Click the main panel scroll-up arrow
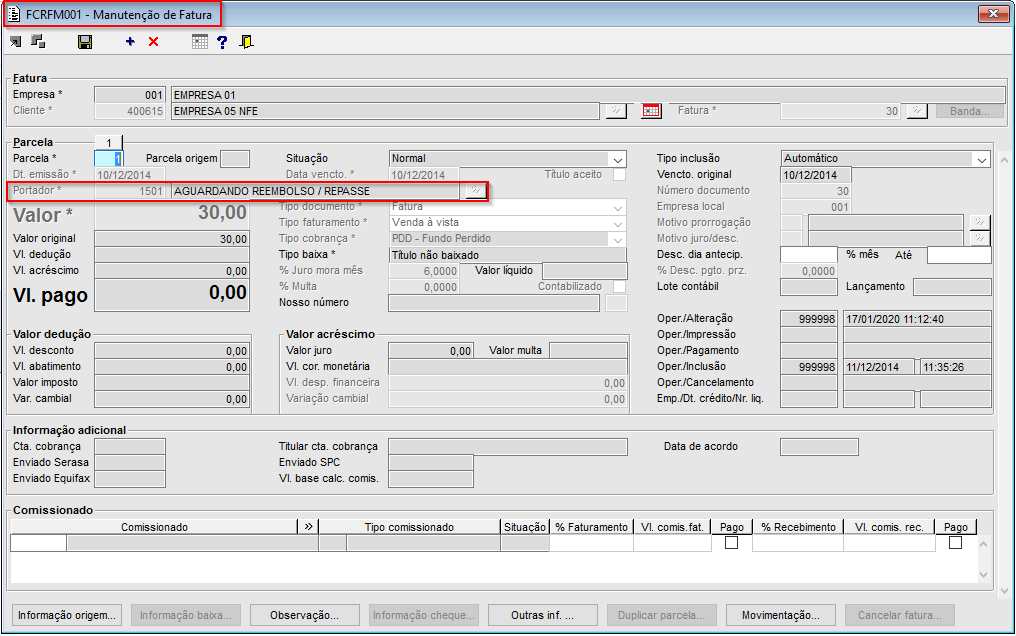The image size is (1016, 636). pos(1004,159)
